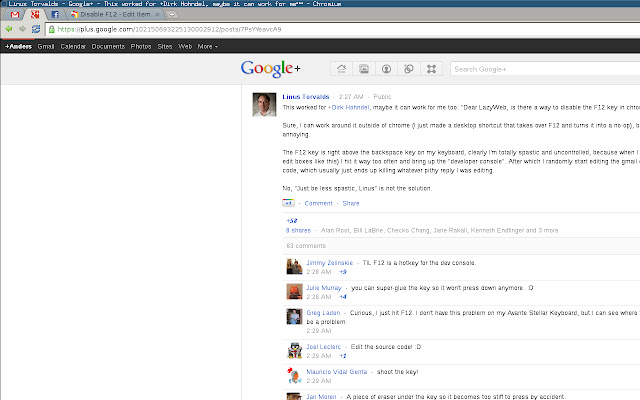The image size is (640, 400).
Task: Click 'shoot the key!' comment text
Action: coord(397,372)
